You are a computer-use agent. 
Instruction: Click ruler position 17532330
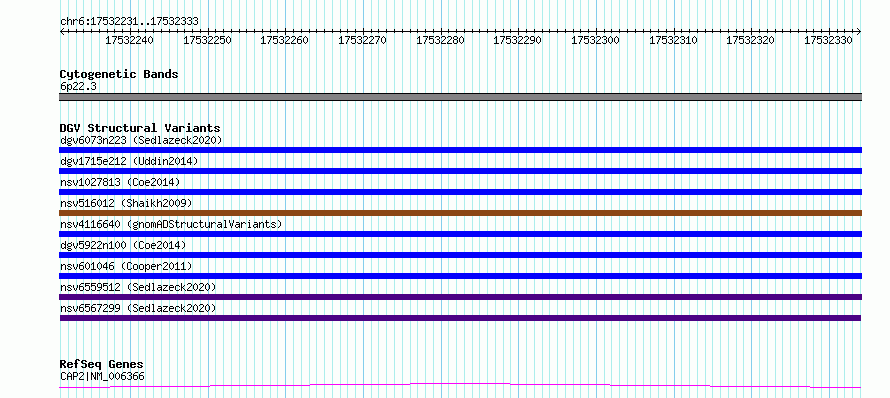pos(828,40)
